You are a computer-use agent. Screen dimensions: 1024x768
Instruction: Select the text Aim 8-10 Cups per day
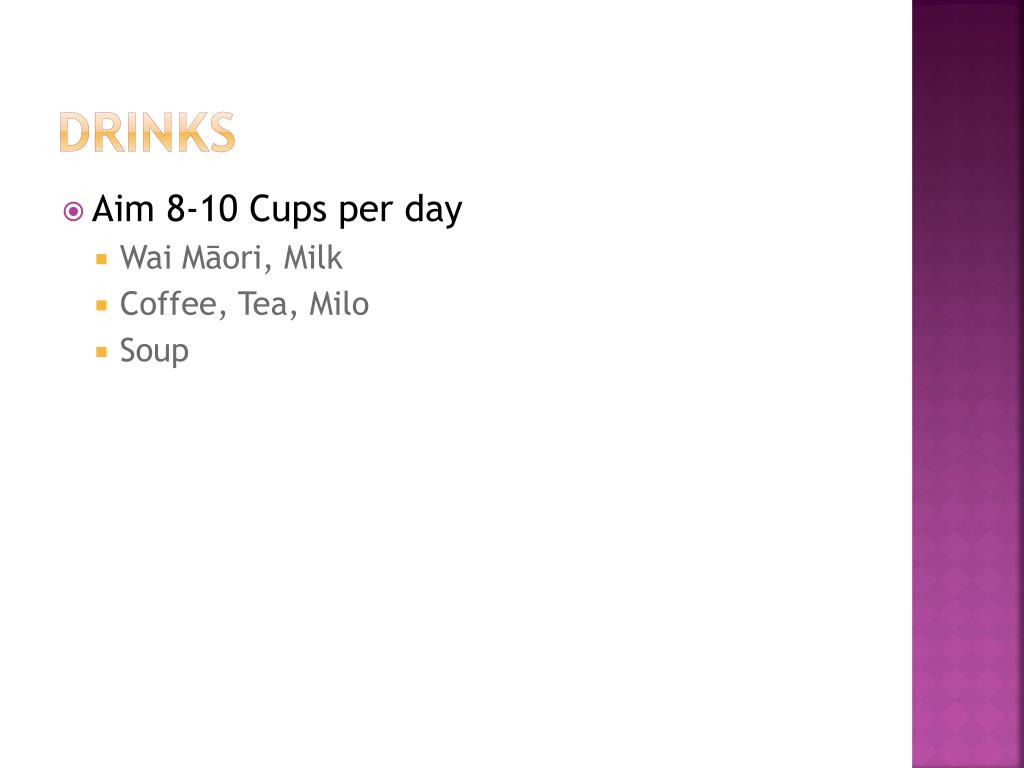click(277, 210)
